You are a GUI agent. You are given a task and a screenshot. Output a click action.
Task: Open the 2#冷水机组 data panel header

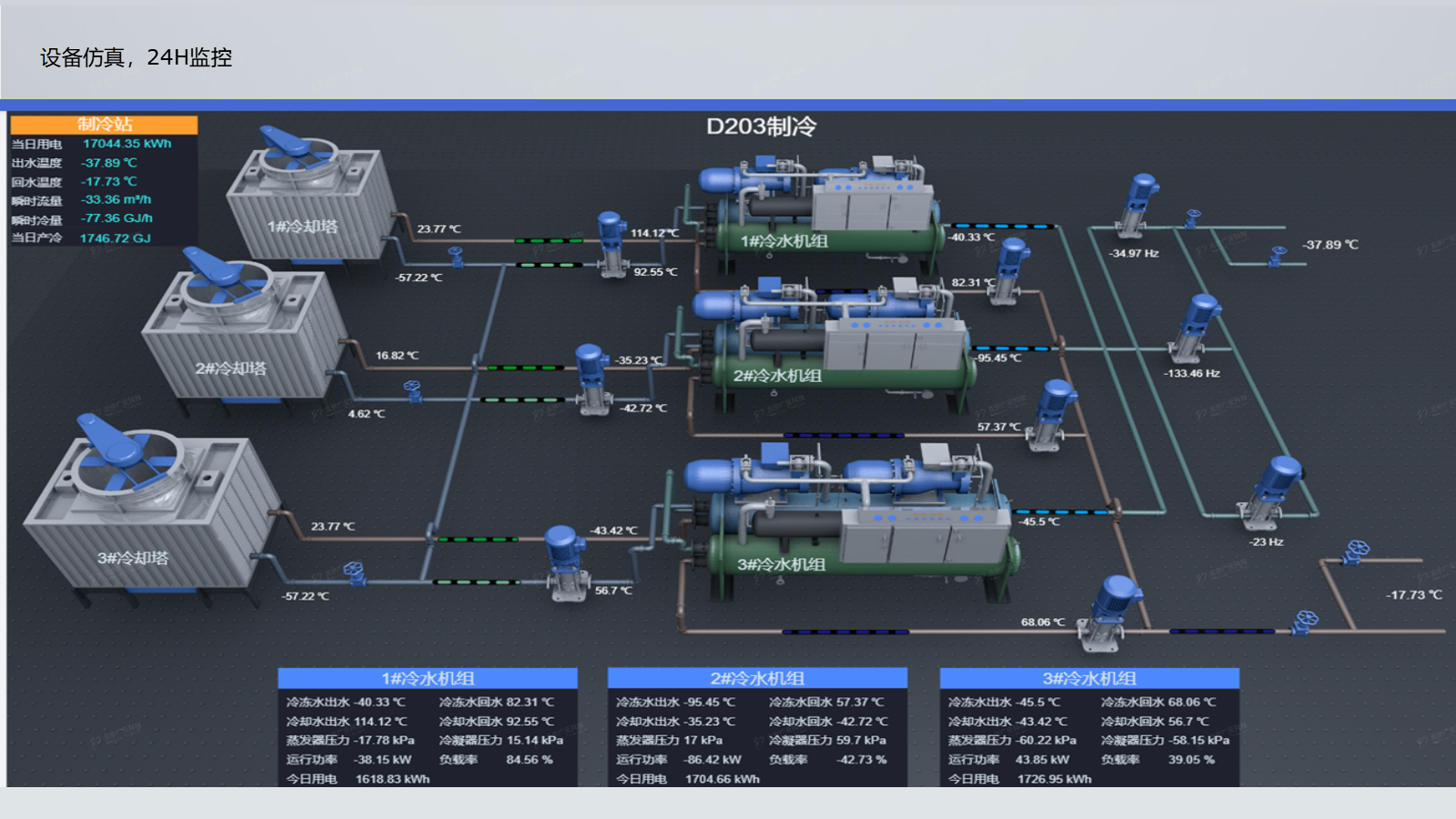pos(757,678)
